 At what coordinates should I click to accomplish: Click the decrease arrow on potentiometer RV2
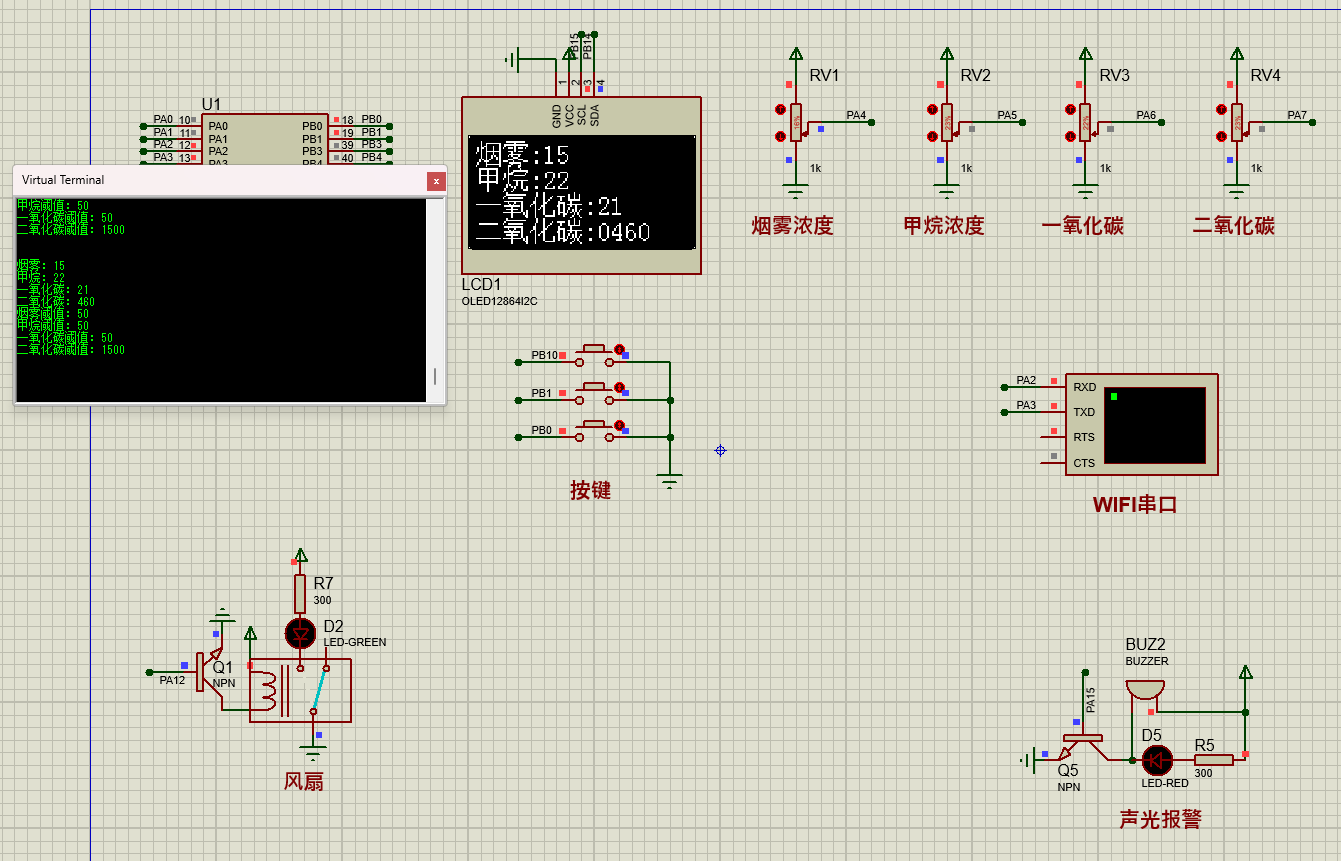pyautogui.click(x=932, y=136)
